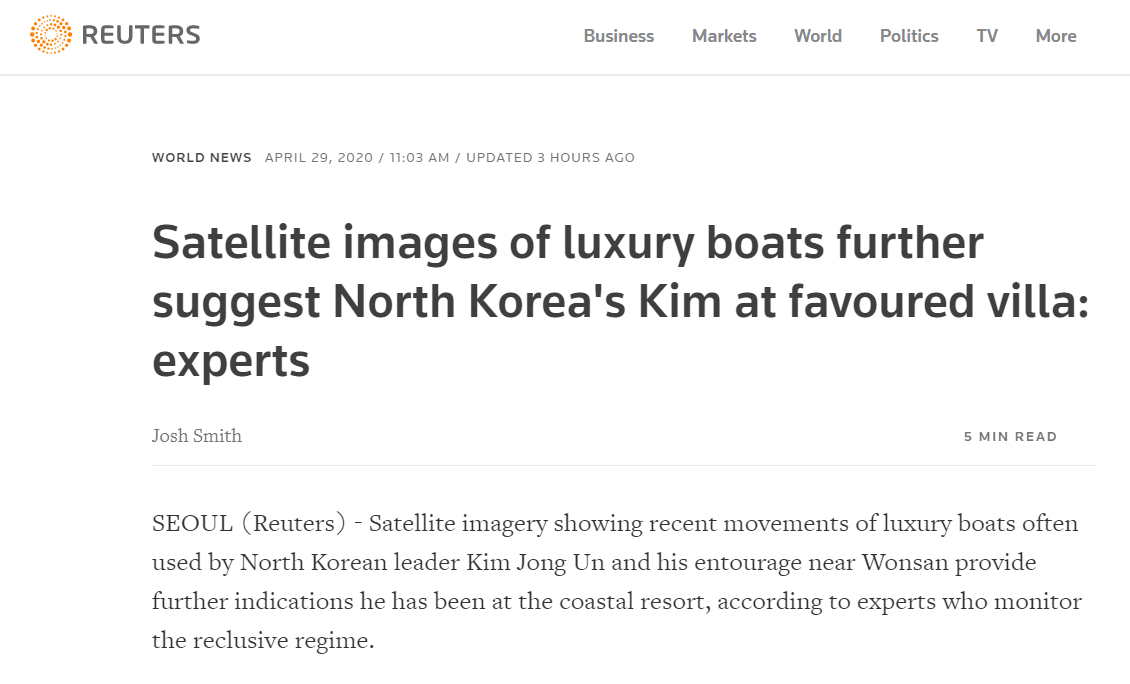Image resolution: width=1130 pixels, height=684 pixels.
Task: Click the word "Wonsan" in the paragraph
Action: pos(900,563)
